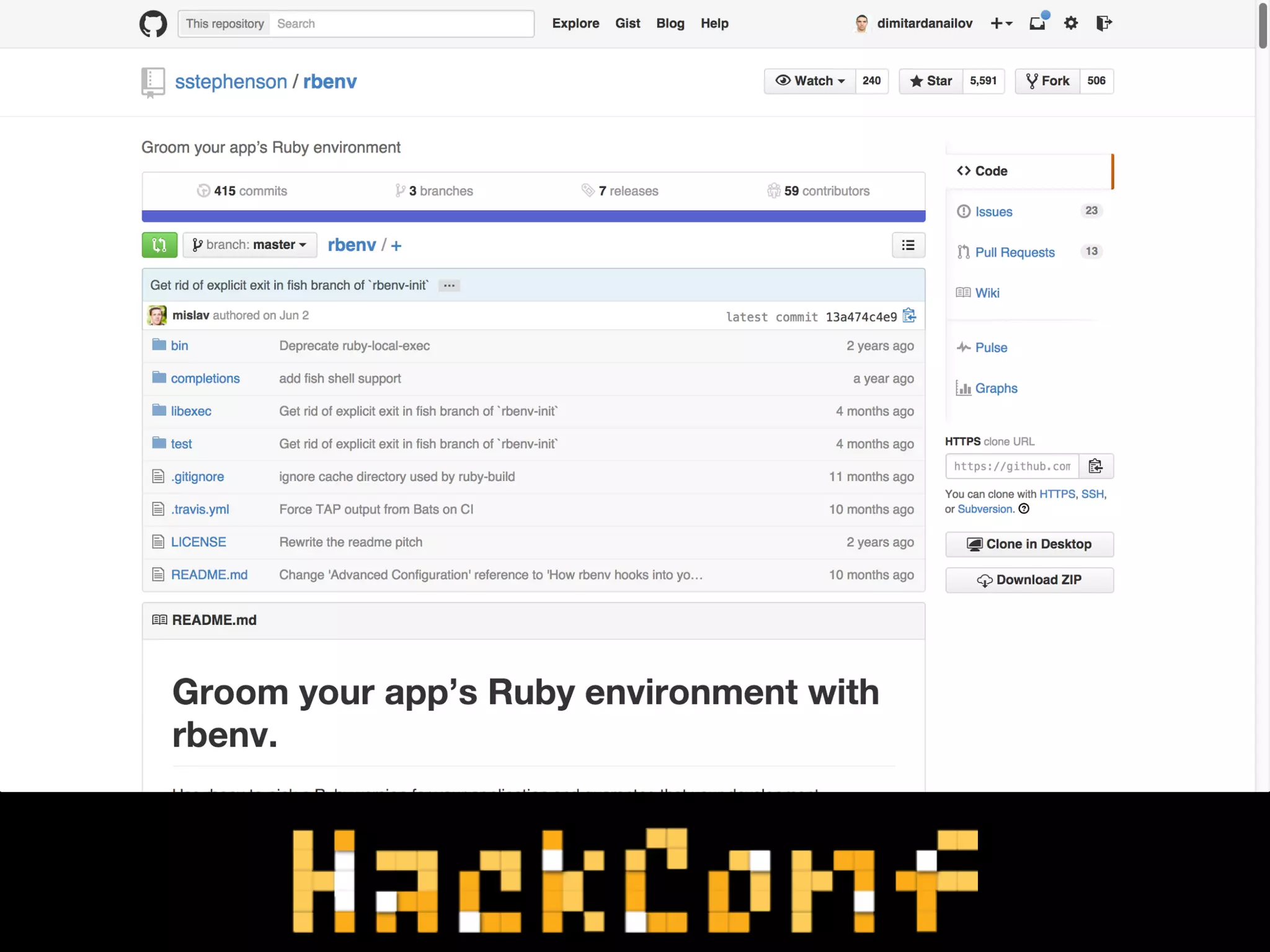Click the sign out icon

[1104, 24]
